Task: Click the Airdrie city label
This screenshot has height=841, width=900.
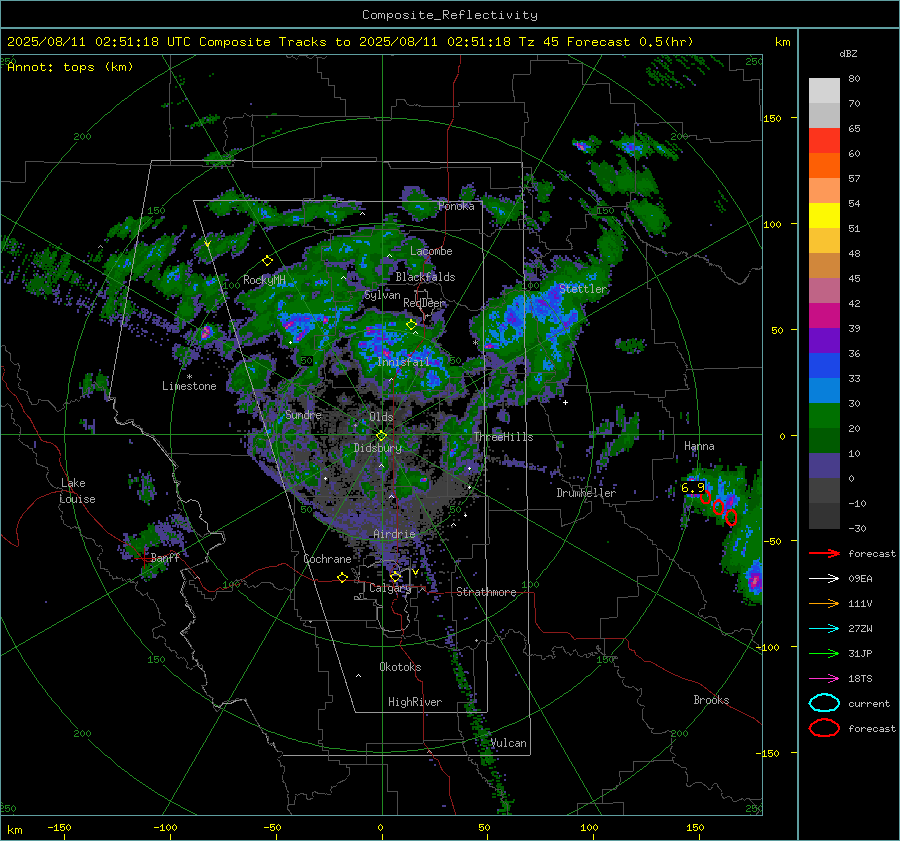Action: [394, 534]
